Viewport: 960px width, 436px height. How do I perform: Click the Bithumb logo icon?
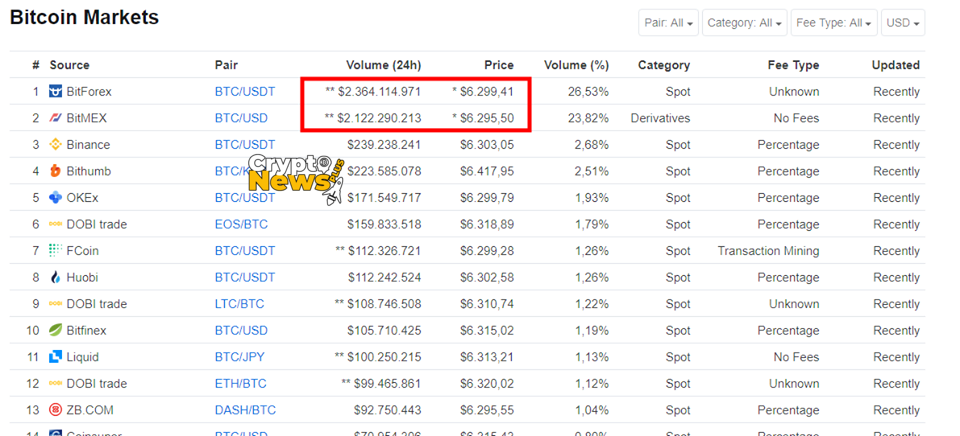click(56, 171)
